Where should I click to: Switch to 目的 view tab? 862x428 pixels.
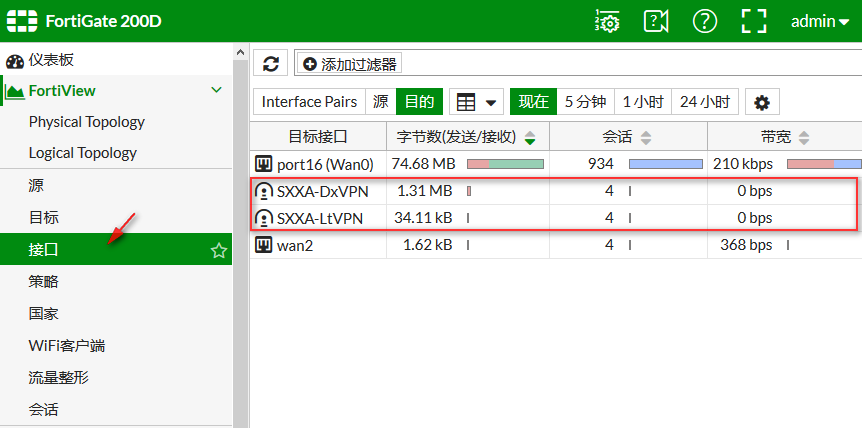click(419, 102)
